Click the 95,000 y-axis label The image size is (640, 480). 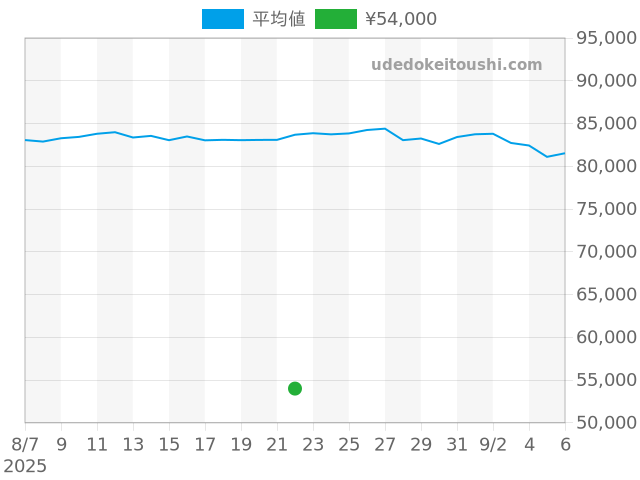click(x=607, y=38)
